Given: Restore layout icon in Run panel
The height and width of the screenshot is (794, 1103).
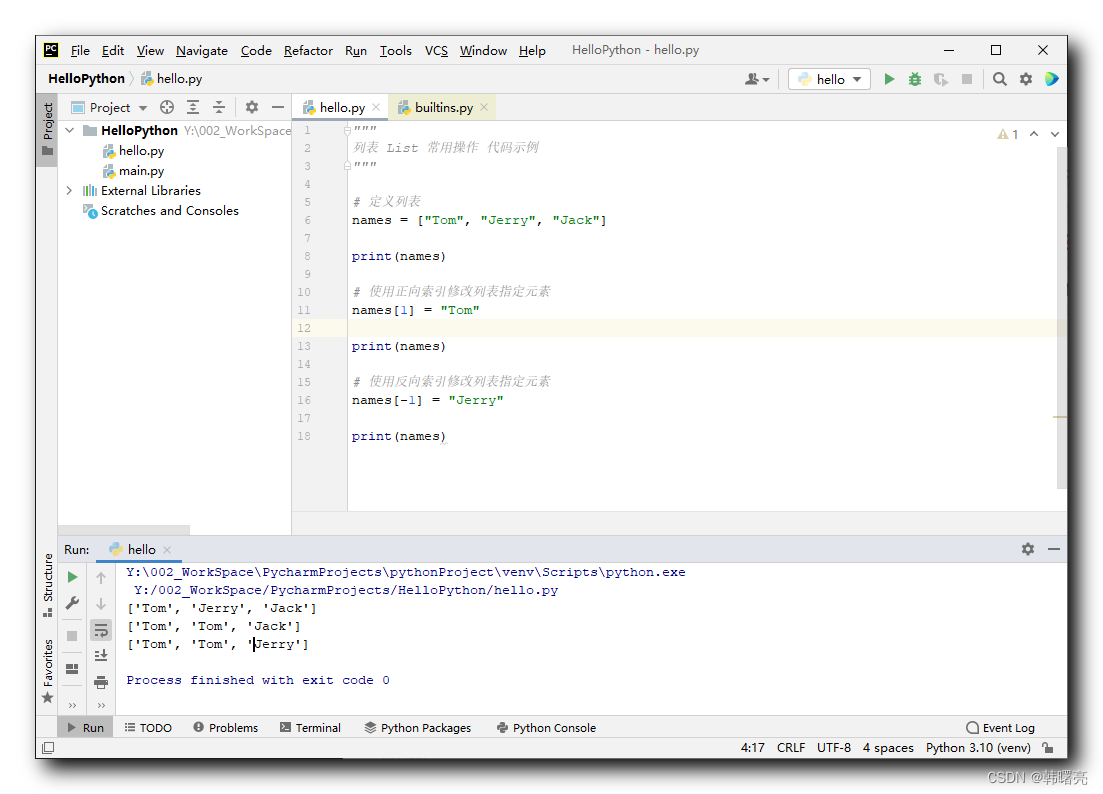Looking at the screenshot, I should coord(72,668).
